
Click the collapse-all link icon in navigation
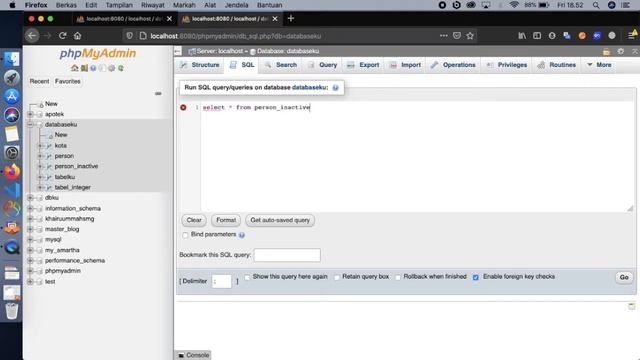158,93
